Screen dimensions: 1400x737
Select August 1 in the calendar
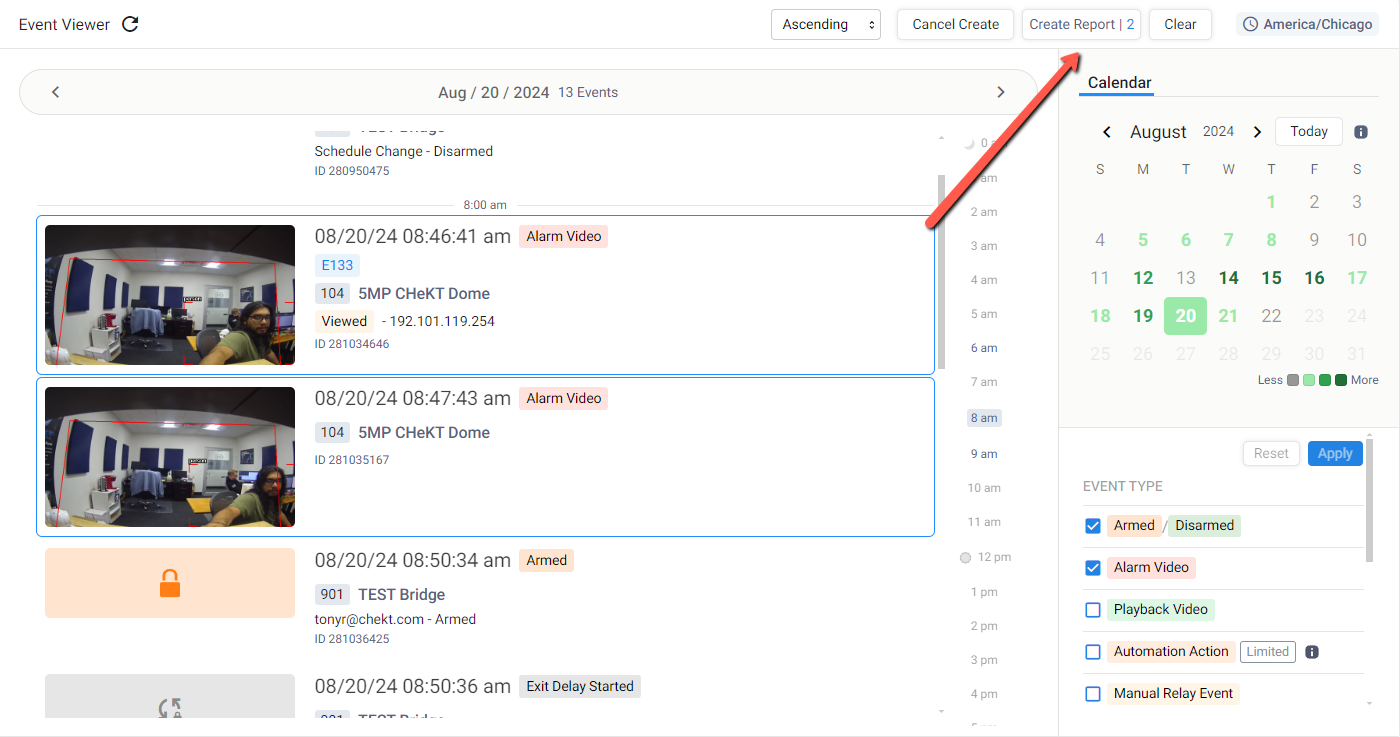(1271, 202)
